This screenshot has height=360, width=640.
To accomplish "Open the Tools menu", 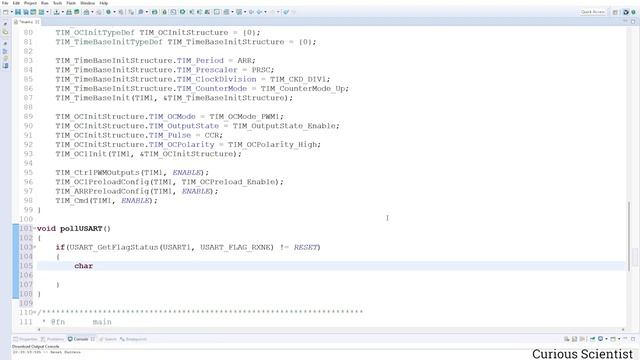I will click(x=58, y=3).
